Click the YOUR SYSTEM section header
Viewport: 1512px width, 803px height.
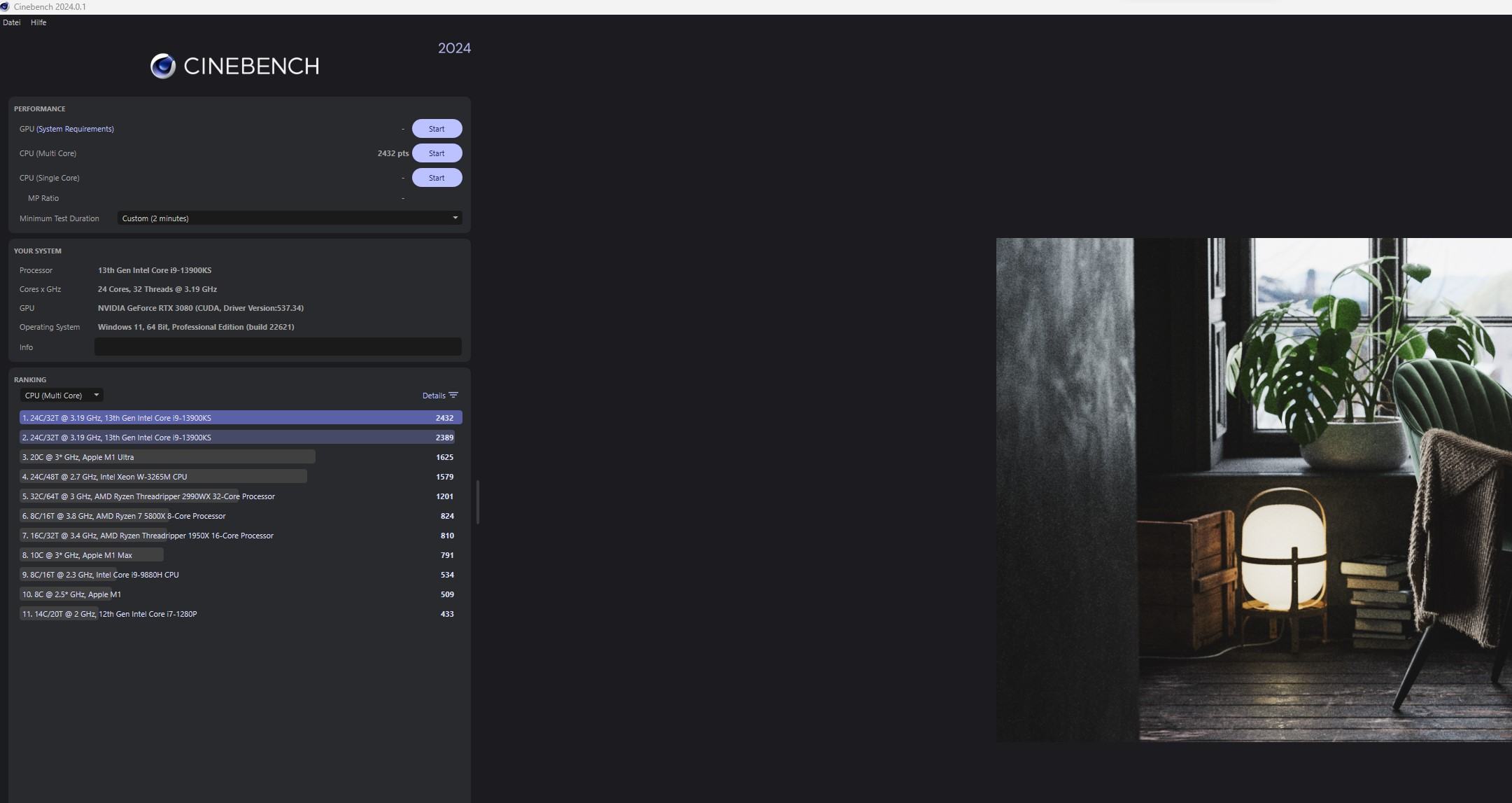click(x=38, y=251)
